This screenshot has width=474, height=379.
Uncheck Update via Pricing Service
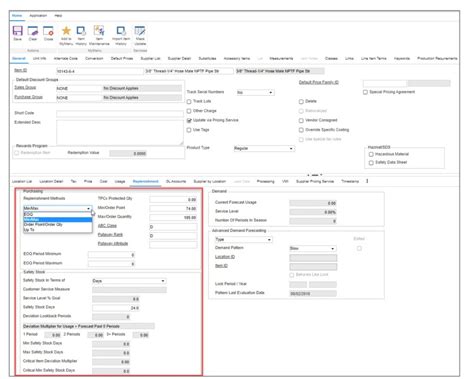pyautogui.click(x=189, y=120)
